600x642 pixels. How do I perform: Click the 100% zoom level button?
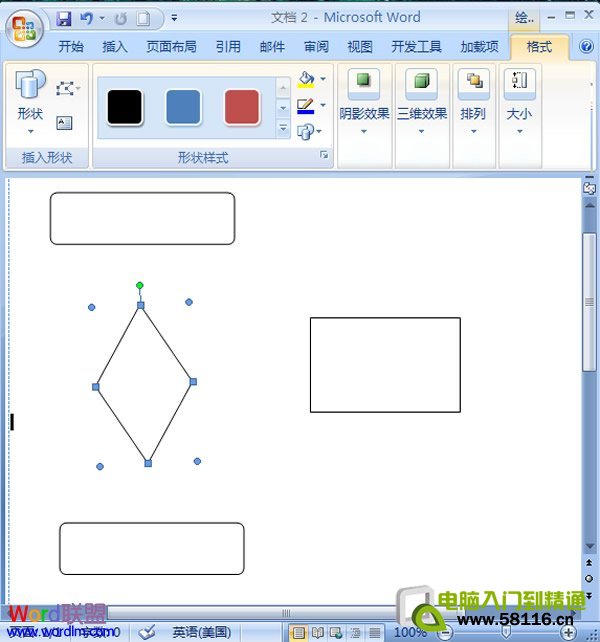pos(410,632)
